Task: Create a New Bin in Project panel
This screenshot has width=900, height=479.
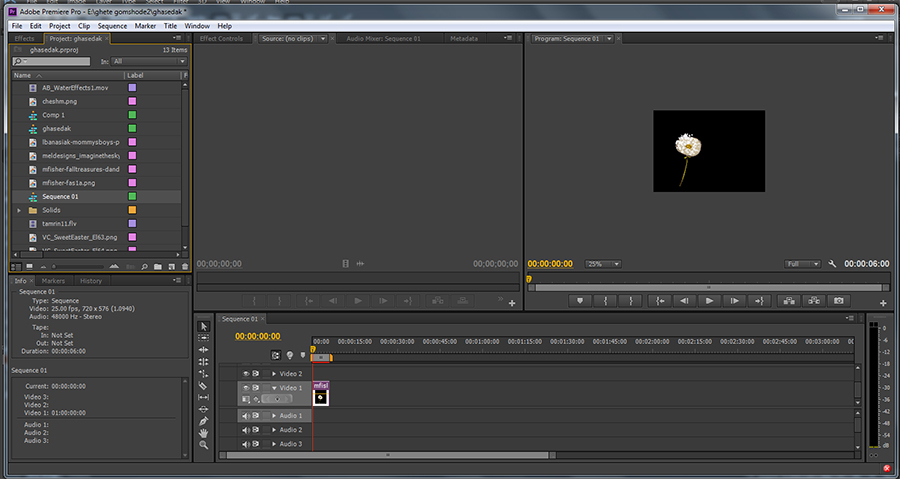Action: pyautogui.click(x=158, y=267)
